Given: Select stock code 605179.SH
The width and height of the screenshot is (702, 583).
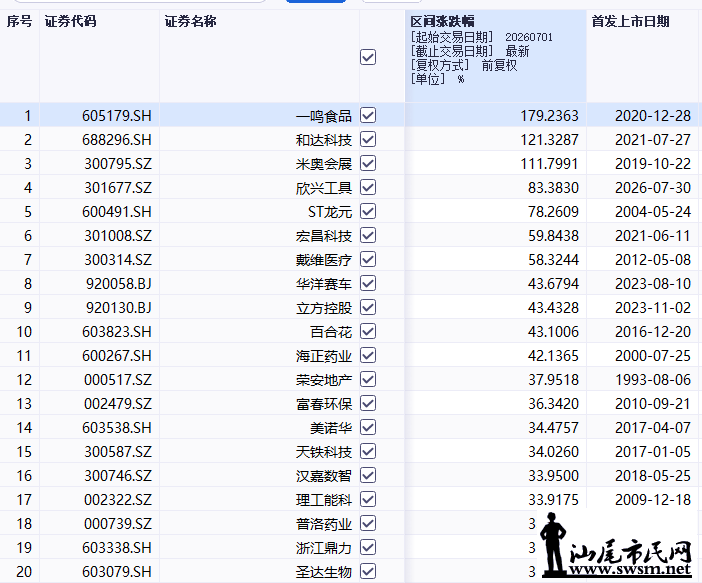Looking at the screenshot, I should pyautogui.click(x=117, y=116).
